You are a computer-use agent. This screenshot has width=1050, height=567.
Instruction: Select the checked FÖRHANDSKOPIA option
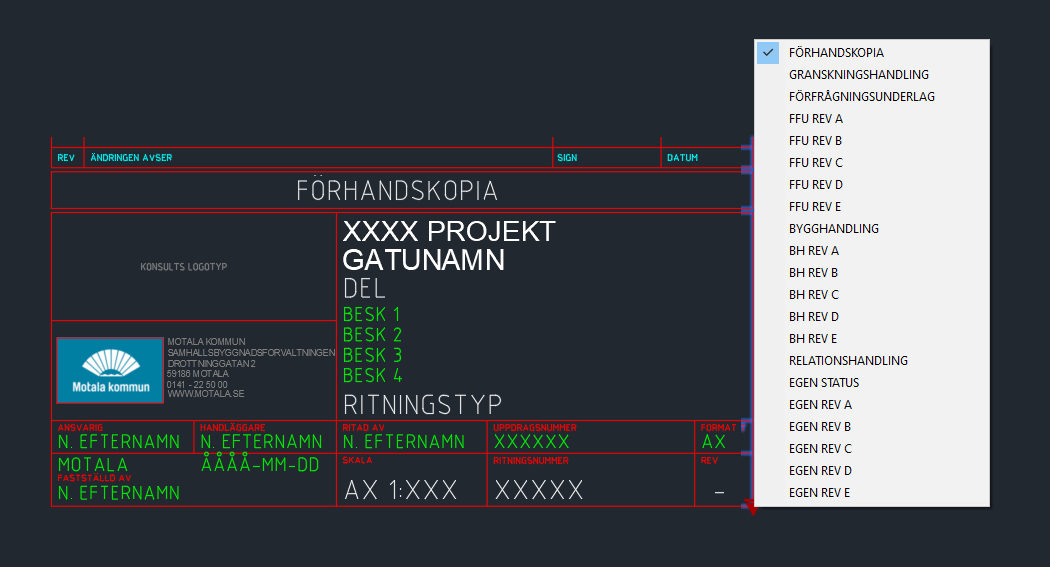pyautogui.click(x=836, y=53)
